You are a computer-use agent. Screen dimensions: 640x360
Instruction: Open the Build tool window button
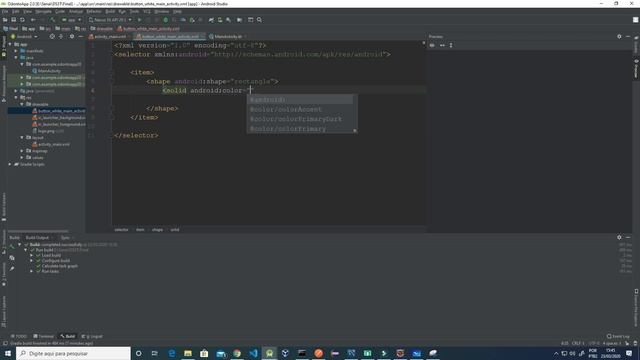tap(68, 336)
